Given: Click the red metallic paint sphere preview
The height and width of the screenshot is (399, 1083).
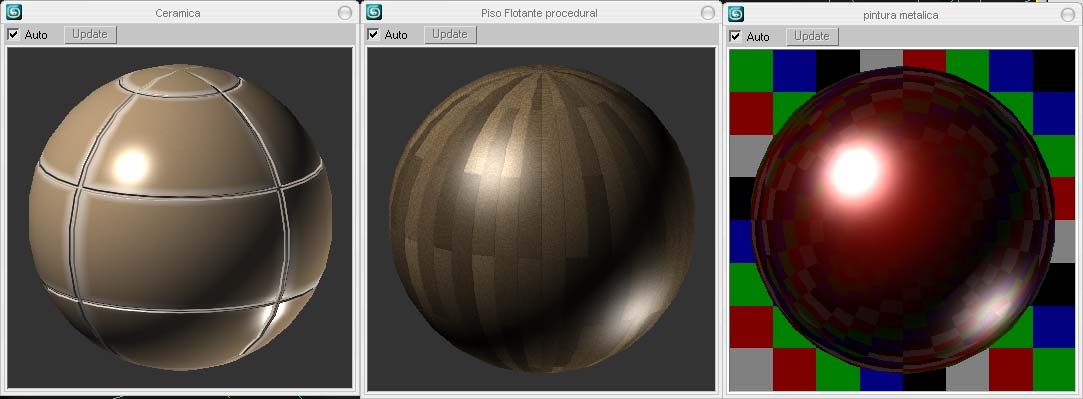Looking at the screenshot, I should (x=903, y=219).
